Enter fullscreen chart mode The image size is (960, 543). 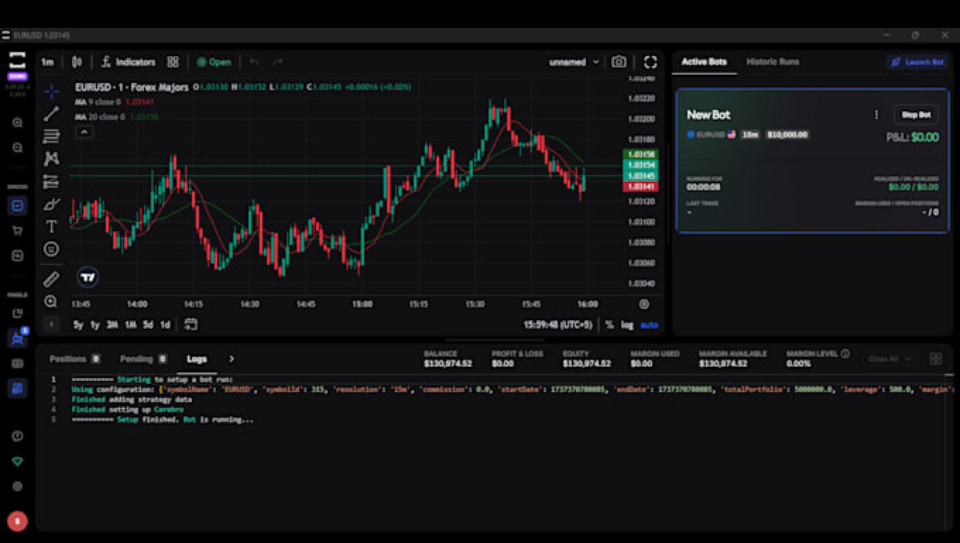point(651,62)
